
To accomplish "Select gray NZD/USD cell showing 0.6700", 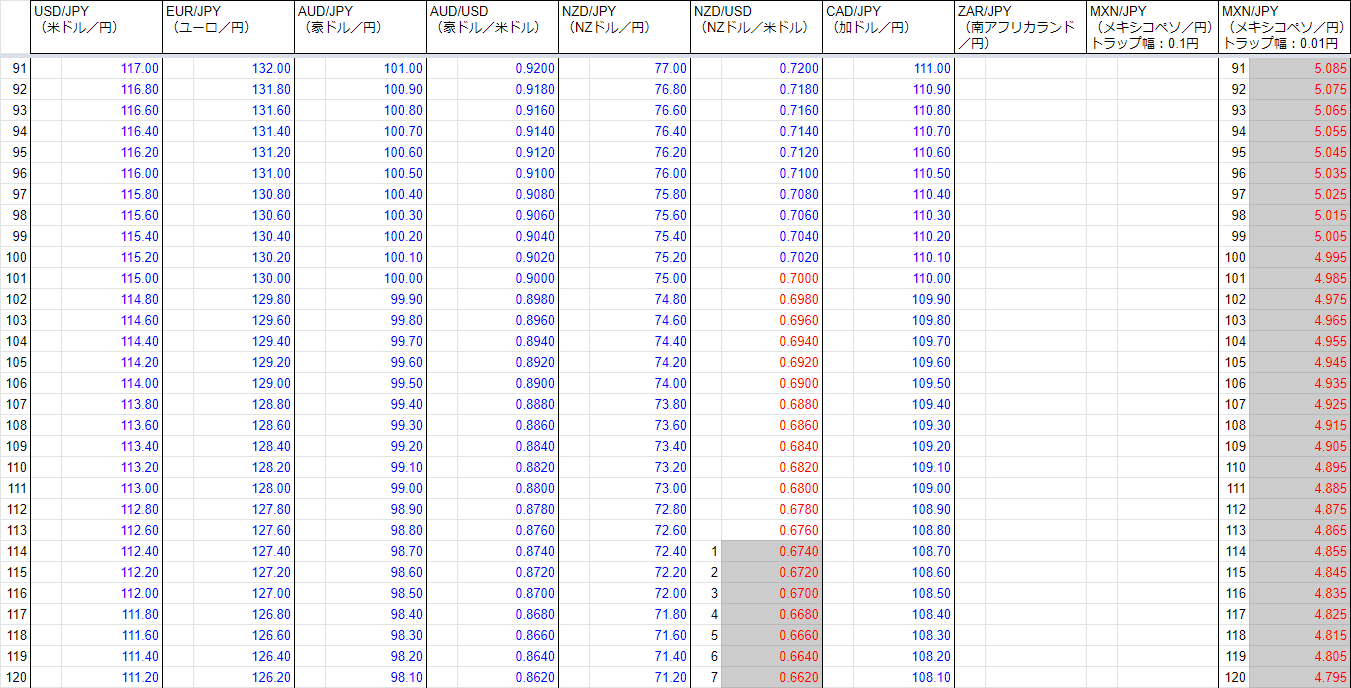I will pyautogui.click(x=771, y=593).
